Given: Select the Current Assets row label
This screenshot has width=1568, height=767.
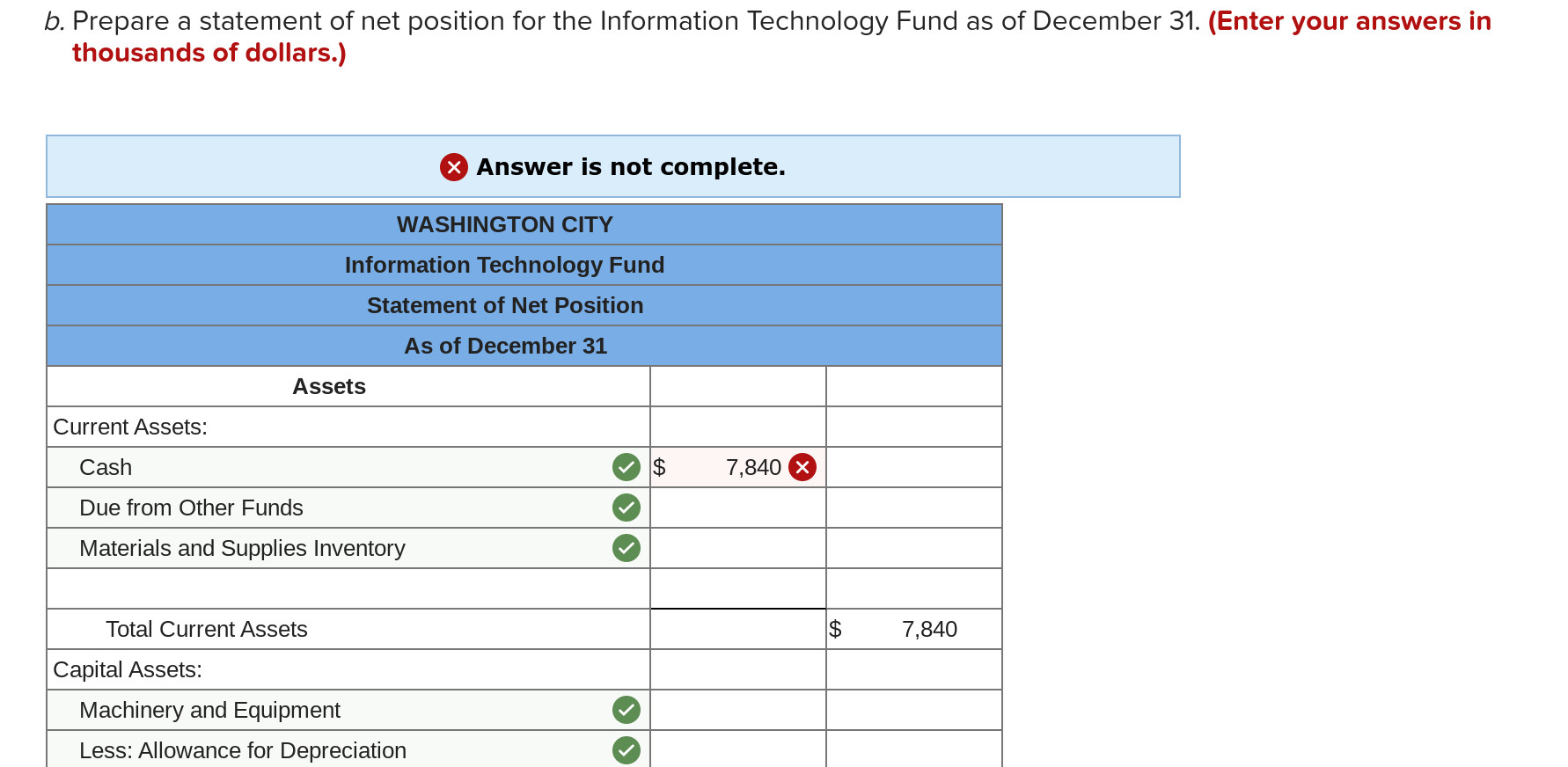Looking at the screenshot, I should pos(130,427).
